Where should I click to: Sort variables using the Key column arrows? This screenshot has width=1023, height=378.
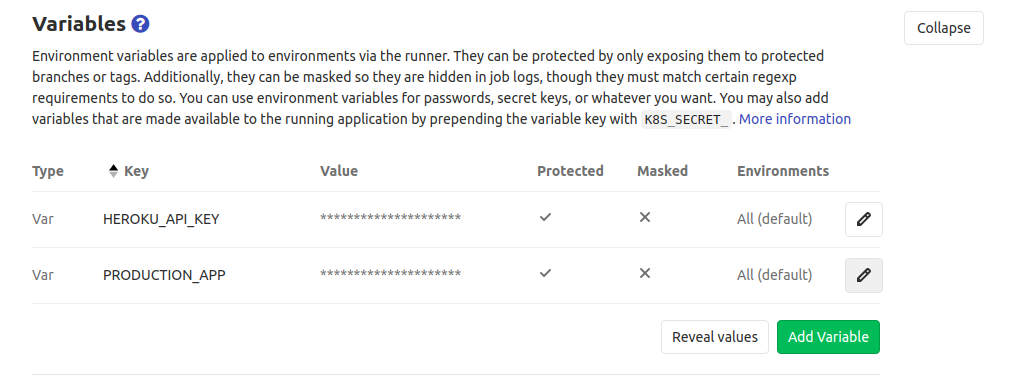pos(113,171)
